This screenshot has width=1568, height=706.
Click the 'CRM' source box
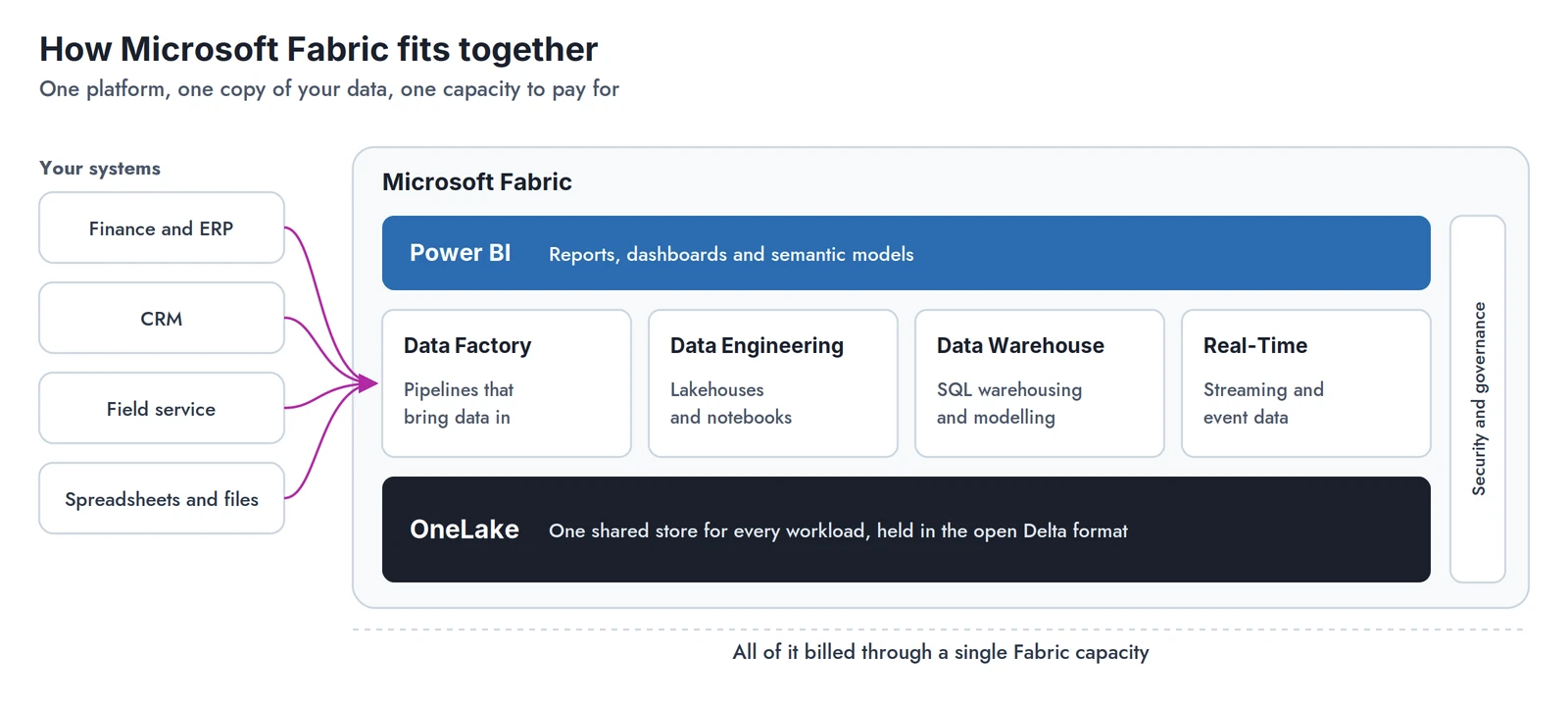(x=162, y=318)
